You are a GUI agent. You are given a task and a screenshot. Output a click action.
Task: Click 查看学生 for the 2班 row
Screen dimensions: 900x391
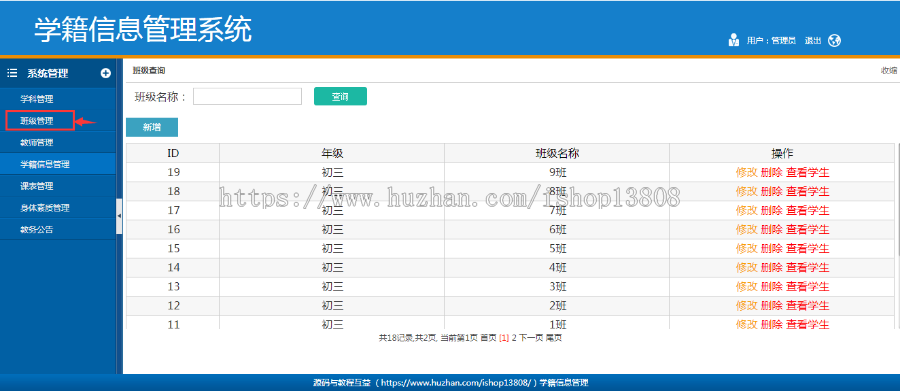(808, 305)
